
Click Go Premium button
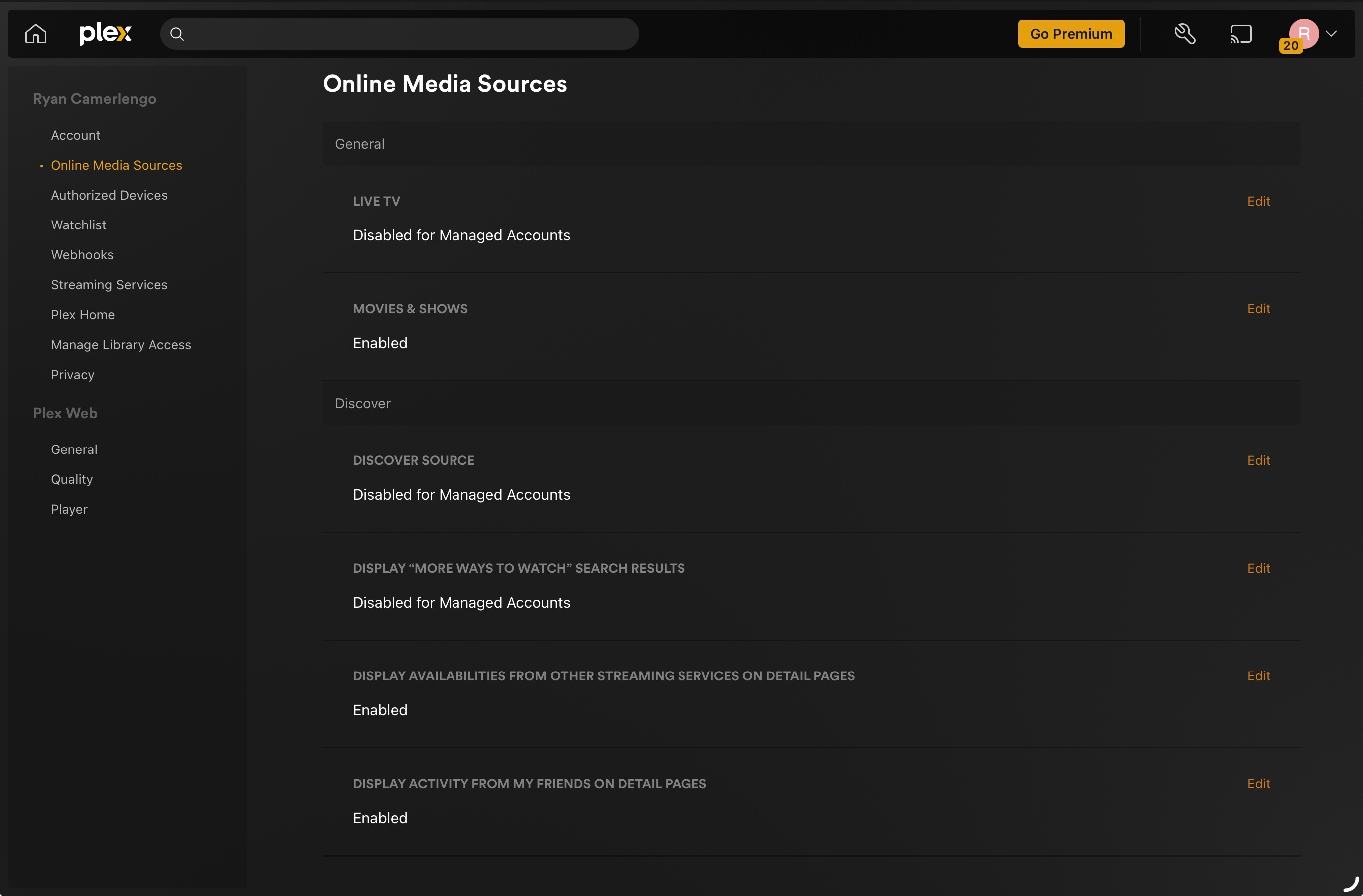coord(1070,34)
